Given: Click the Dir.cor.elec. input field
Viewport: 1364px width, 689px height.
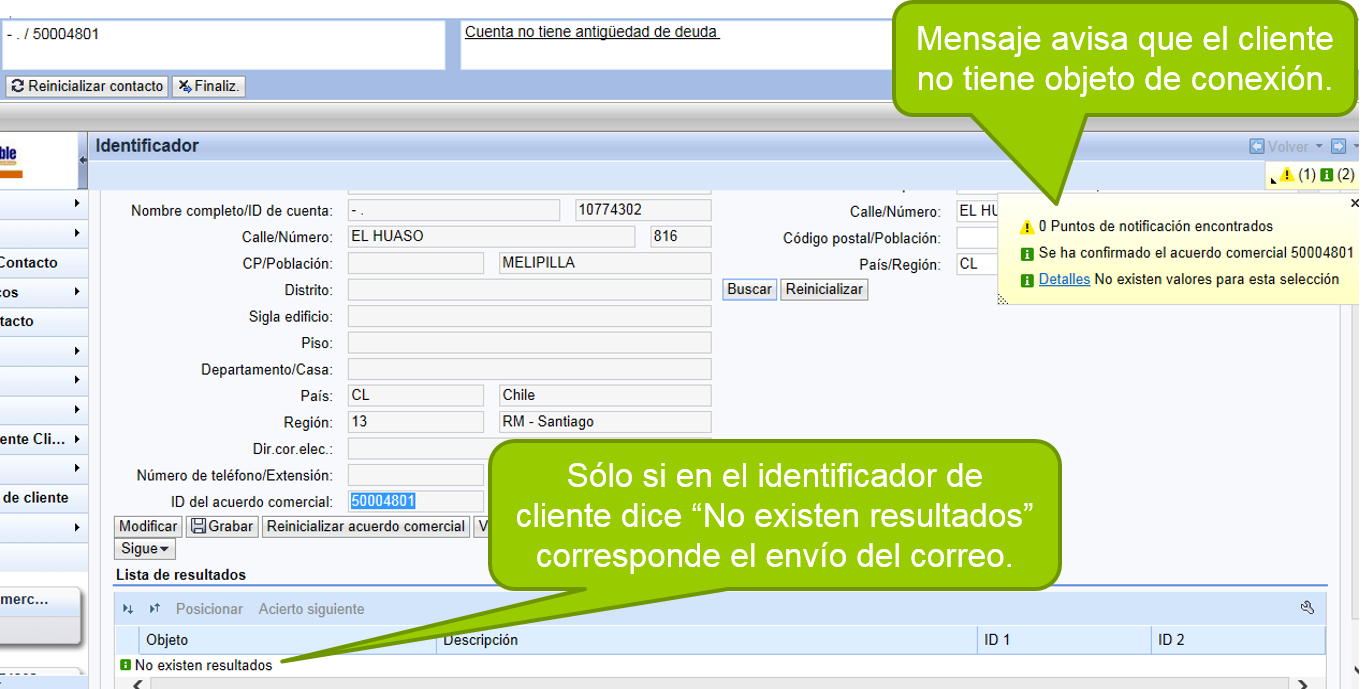Looking at the screenshot, I should pos(529,448).
